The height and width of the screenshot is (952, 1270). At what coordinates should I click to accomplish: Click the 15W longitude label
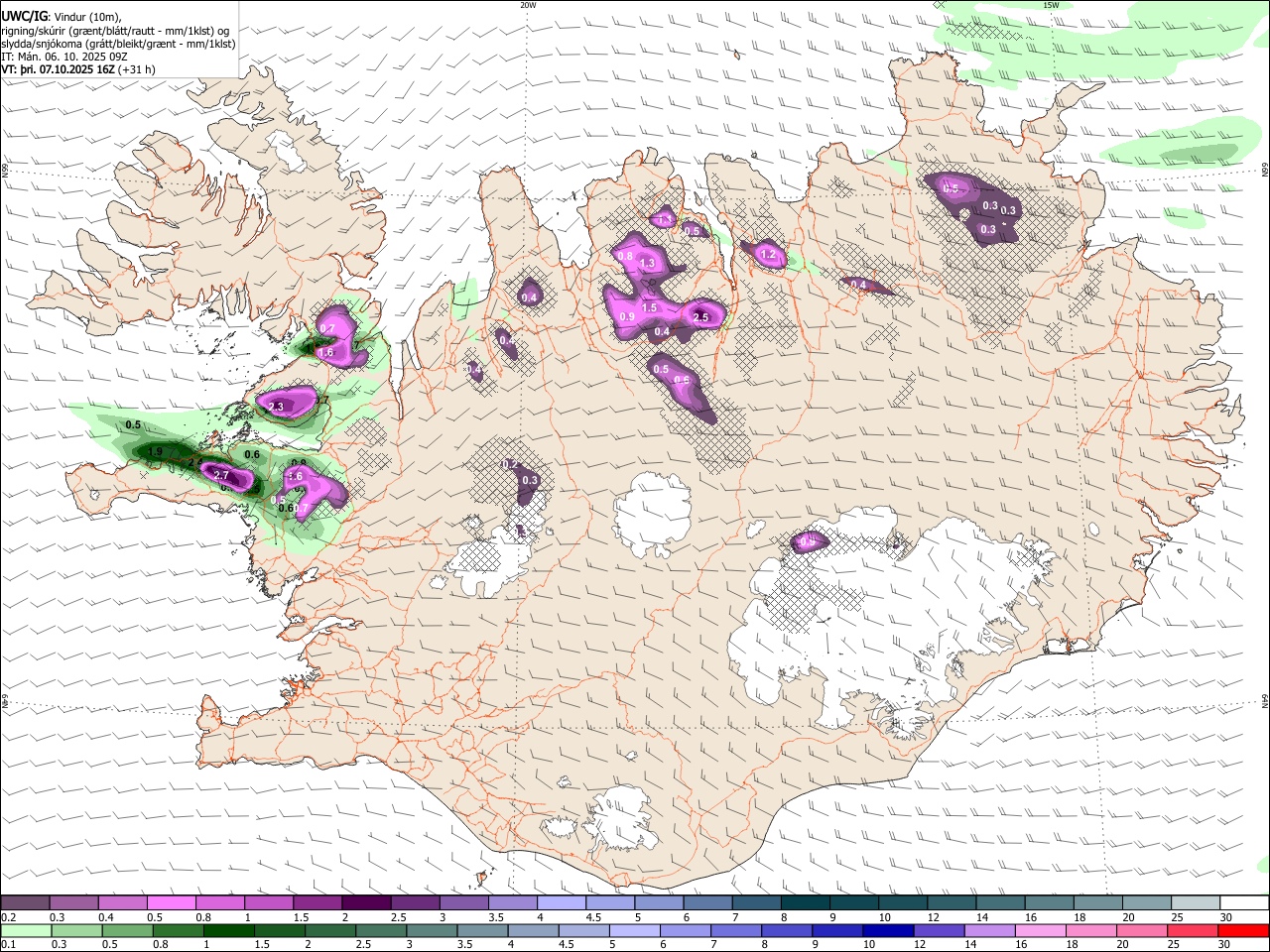(x=1052, y=5)
